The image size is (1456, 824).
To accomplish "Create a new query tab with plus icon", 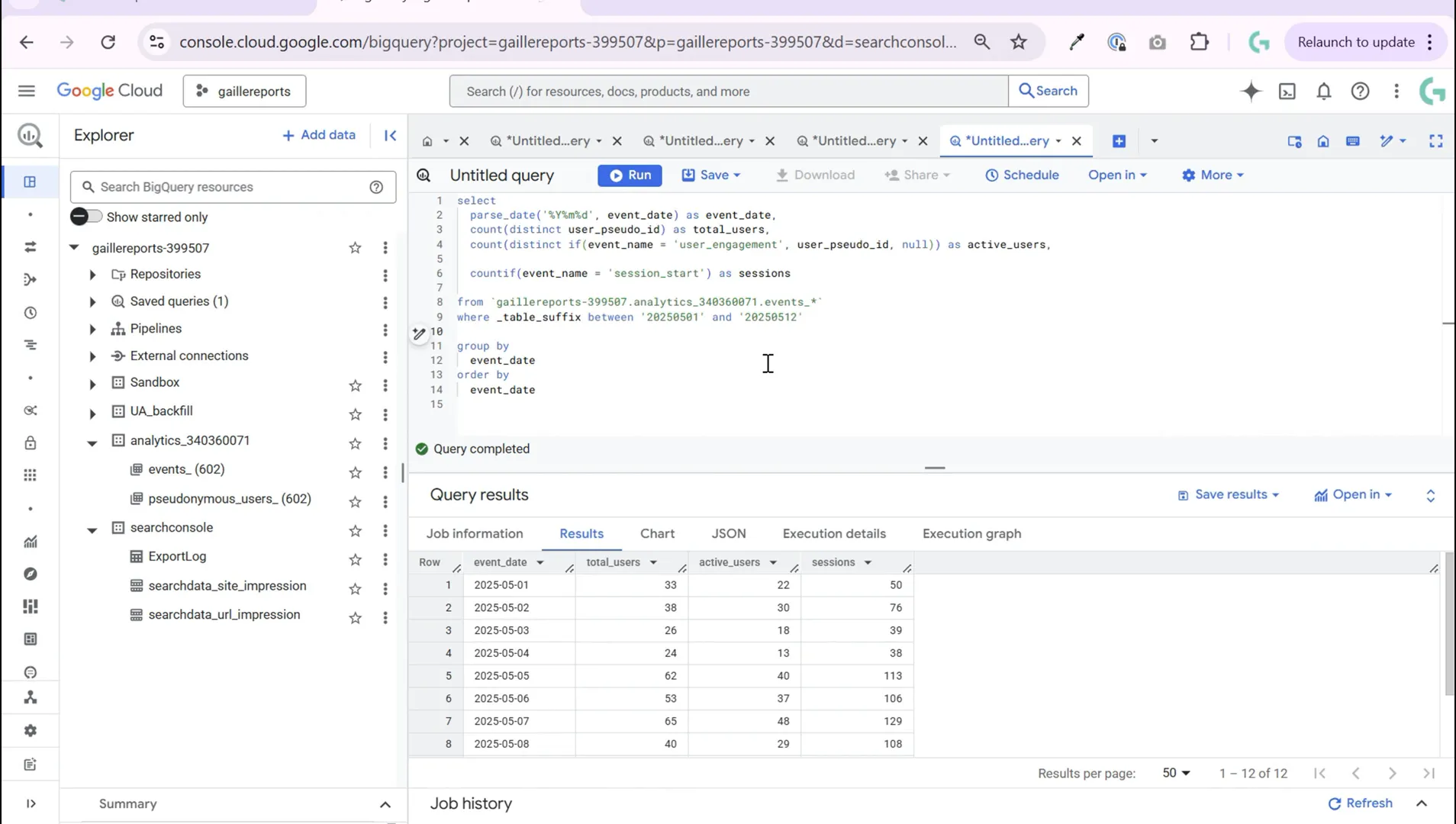I will point(1119,141).
